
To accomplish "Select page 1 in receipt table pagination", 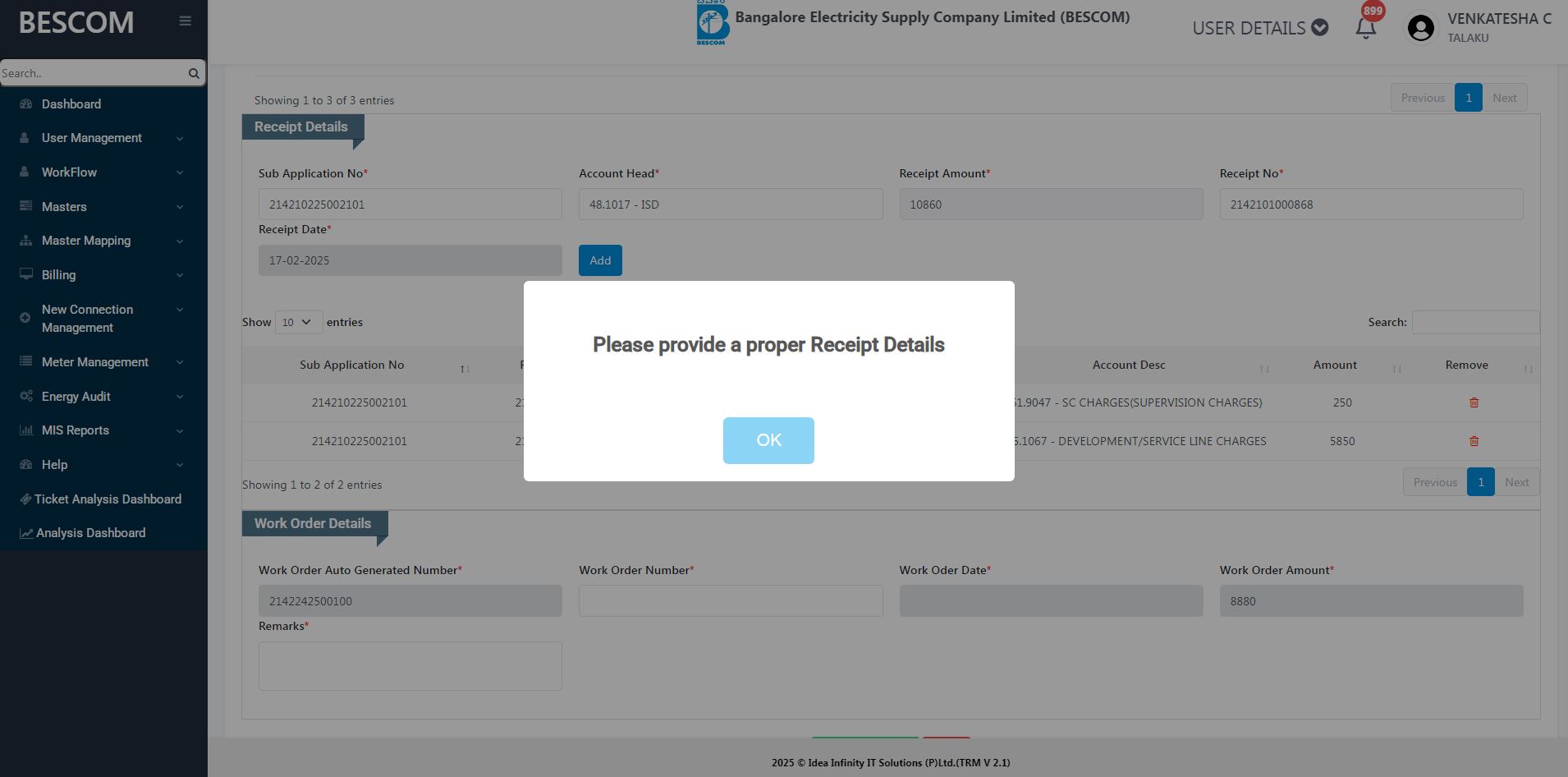I will 1481,482.
